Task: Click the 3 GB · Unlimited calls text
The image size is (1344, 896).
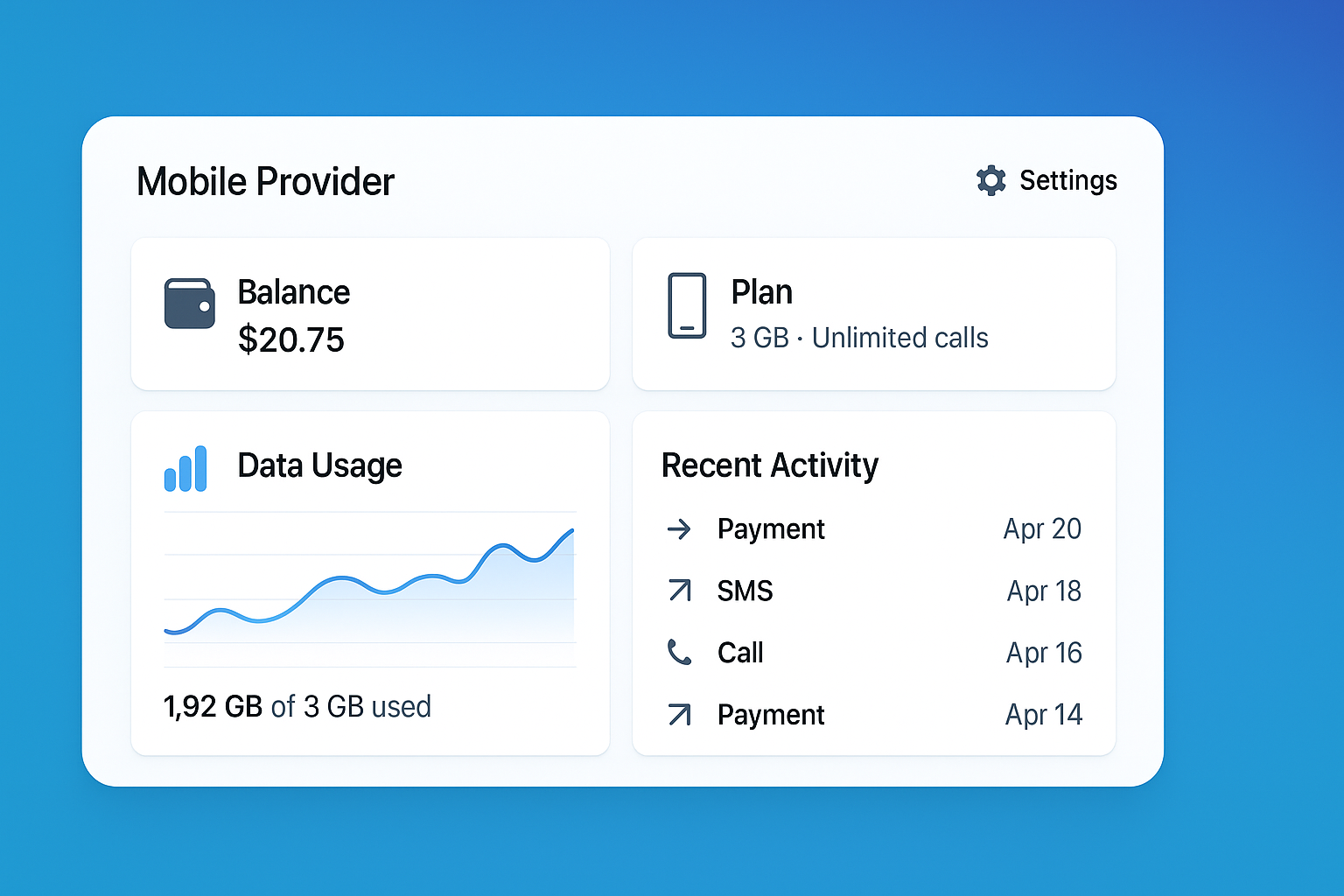Action: pyautogui.click(x=859, y=338)
